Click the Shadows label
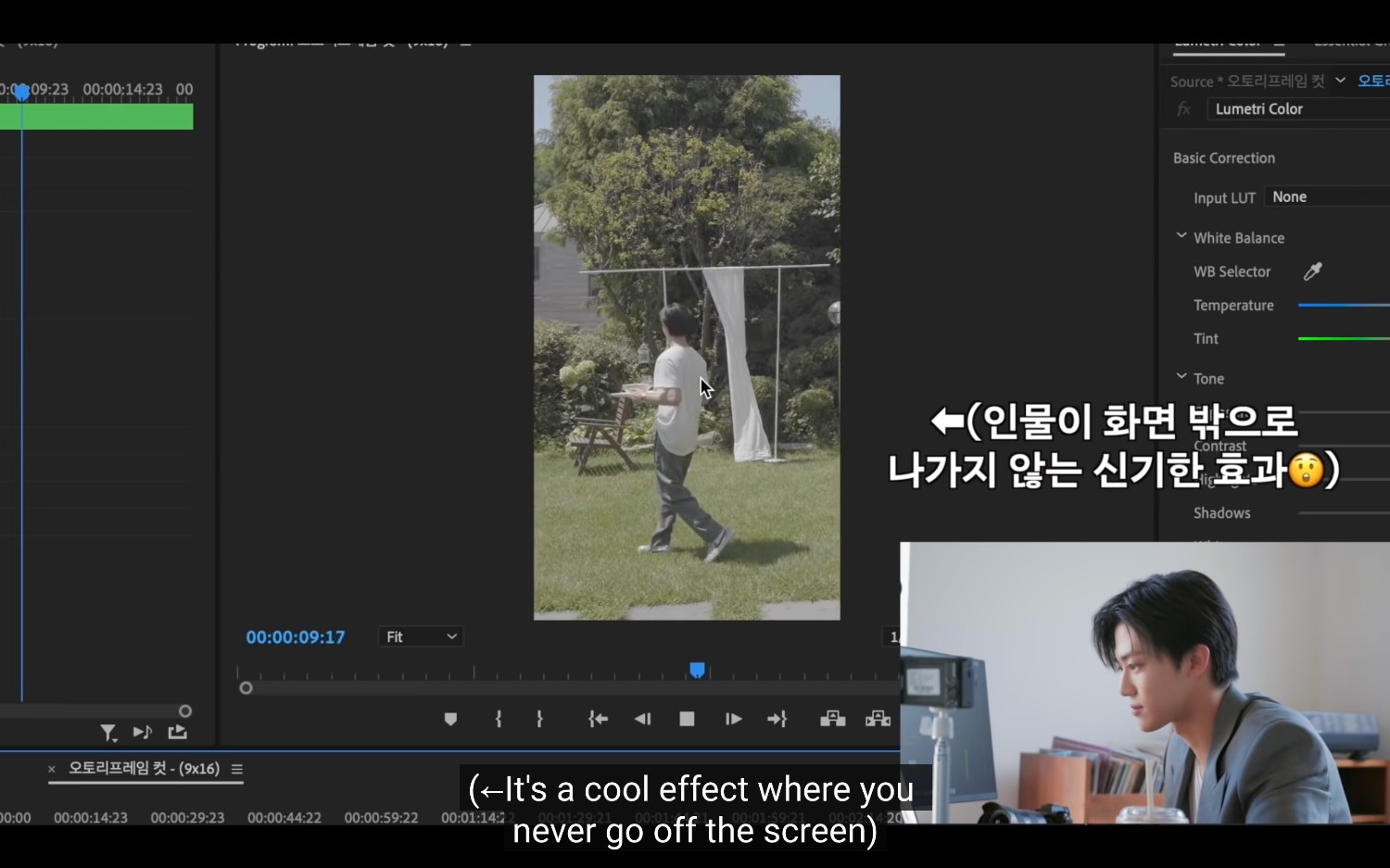The width and height of the screenshot is (1390, 868). coord(1221,513)
